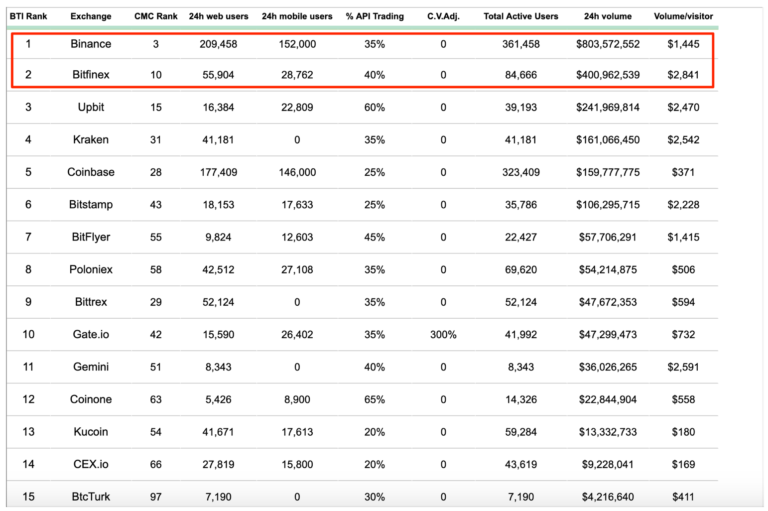
Task: Select the CEX.io exchange name
Action: (x=91, y=464)
